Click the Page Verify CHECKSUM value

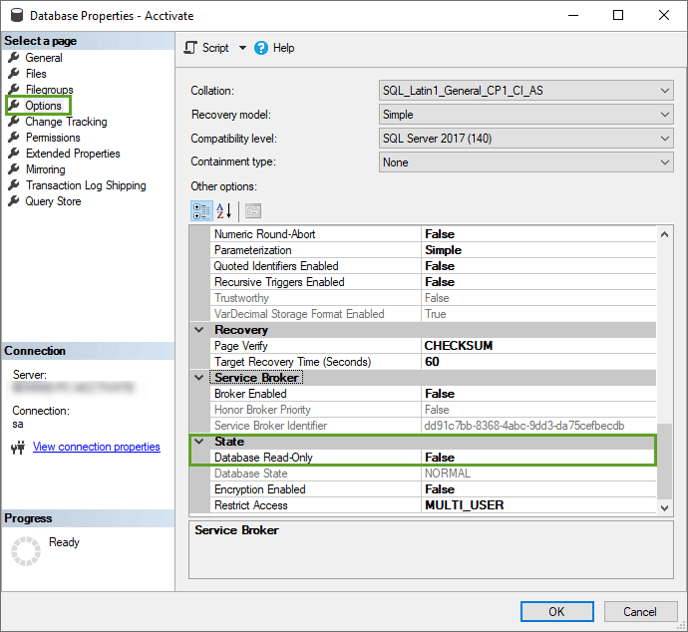click(459, 346)
